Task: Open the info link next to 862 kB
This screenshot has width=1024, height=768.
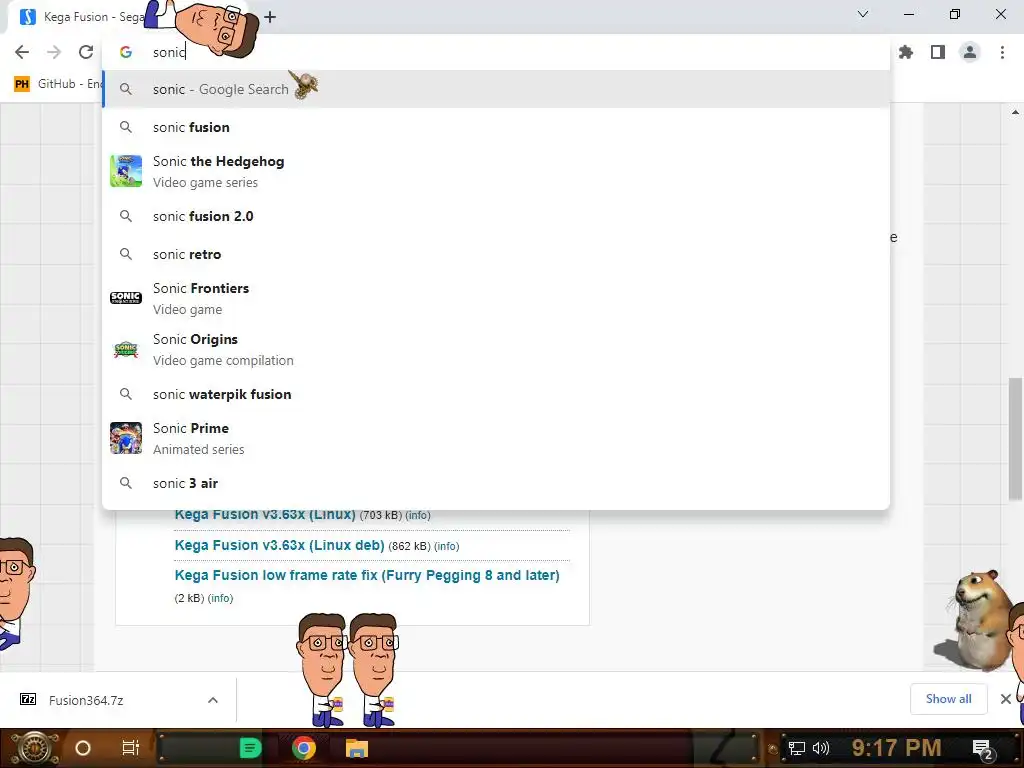Action: [447, 546]
